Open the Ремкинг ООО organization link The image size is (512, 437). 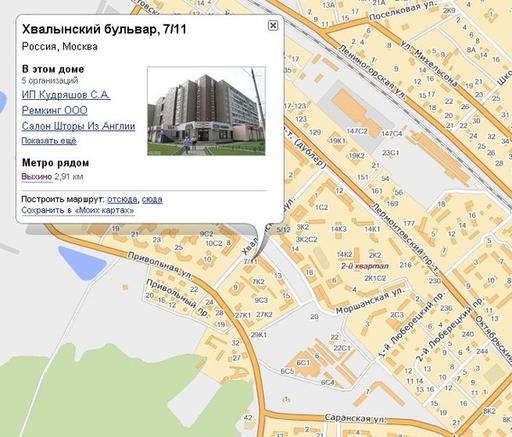55,110
